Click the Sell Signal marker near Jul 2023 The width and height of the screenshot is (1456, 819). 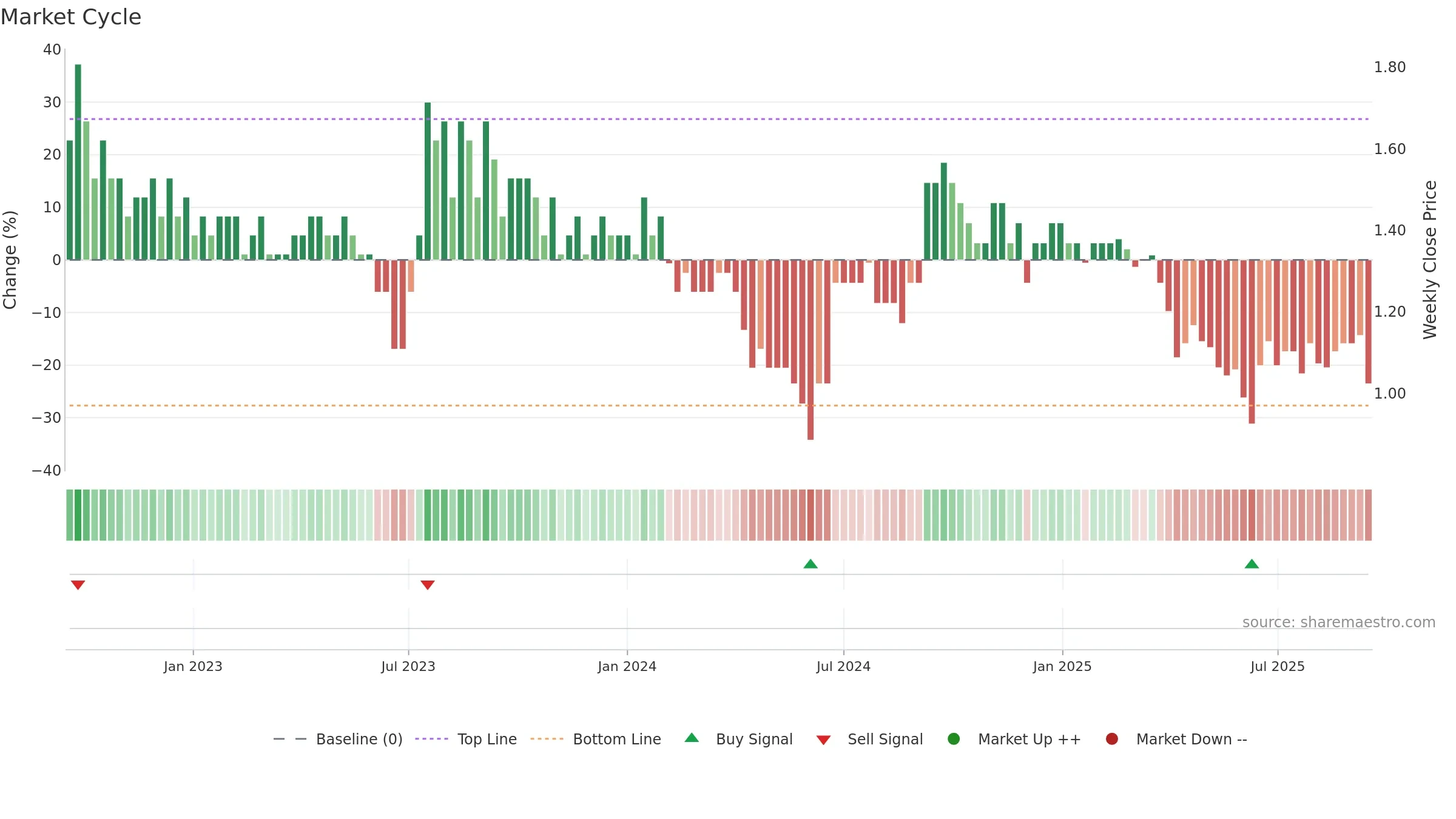428,585
